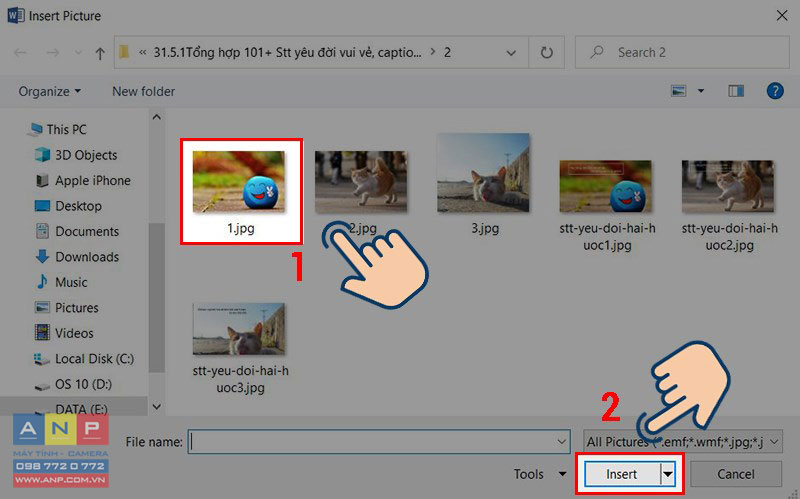This screenshot has width=800, height=499.
Task: Open the All Pictures file type filter
Action: (683, 442)
